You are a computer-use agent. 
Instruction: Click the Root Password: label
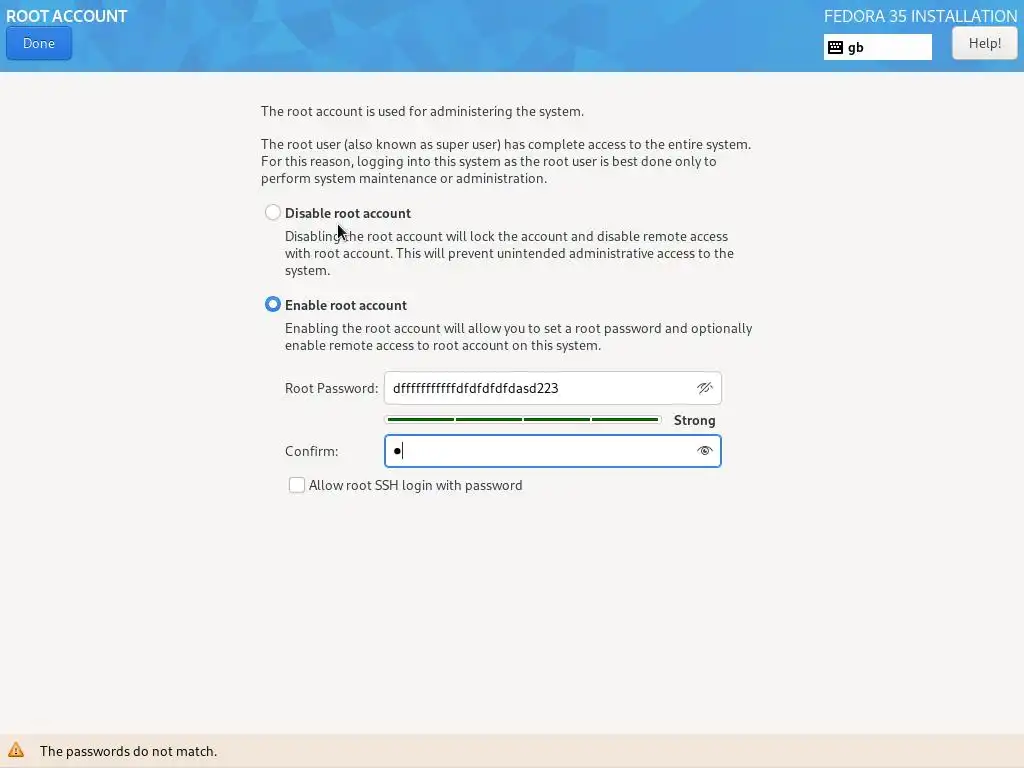click(331, 388)
